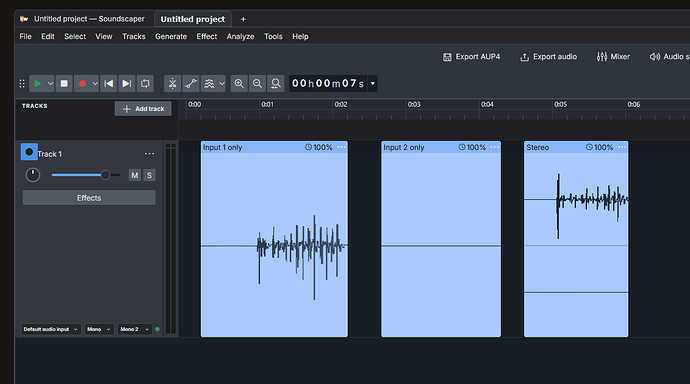Open the Mixer panel
Image resolution: width=690 pixels, height=384 pixels.
click(613, 57)
